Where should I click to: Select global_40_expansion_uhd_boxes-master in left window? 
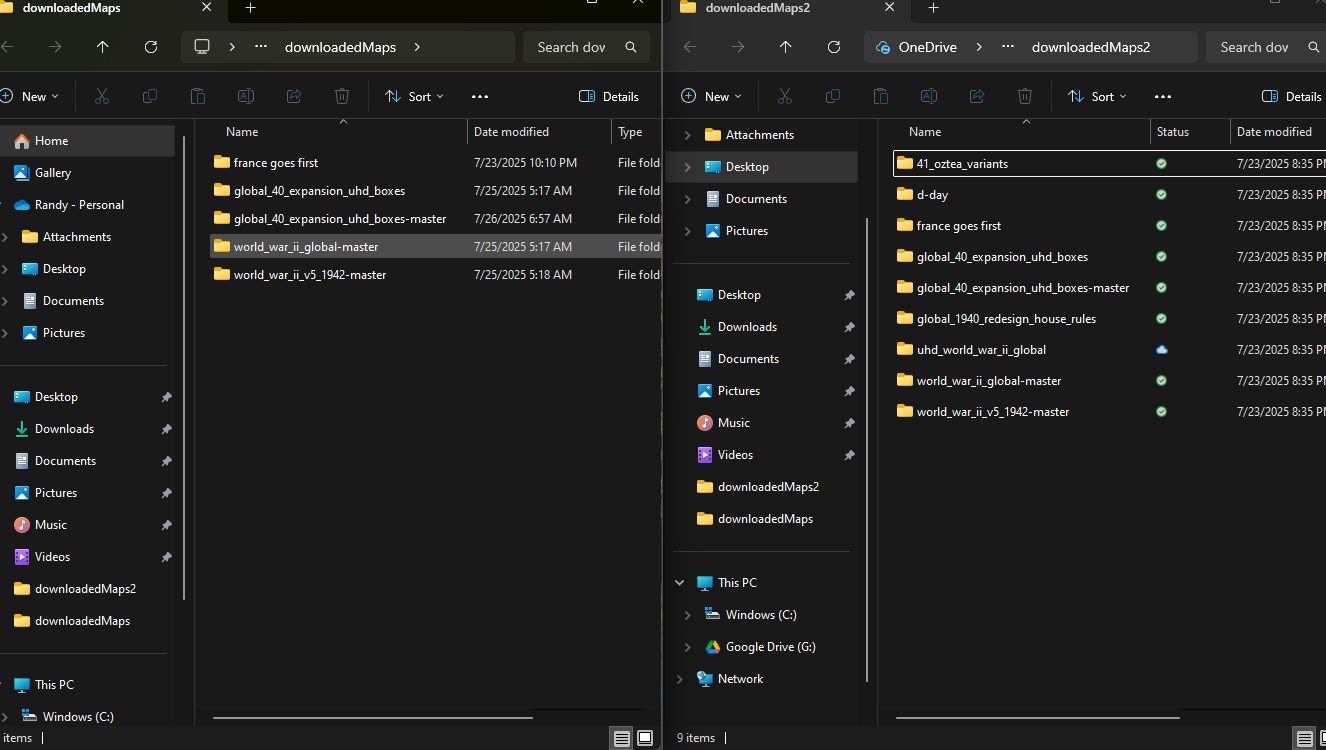pyautogui.click(x=435, y=219)
